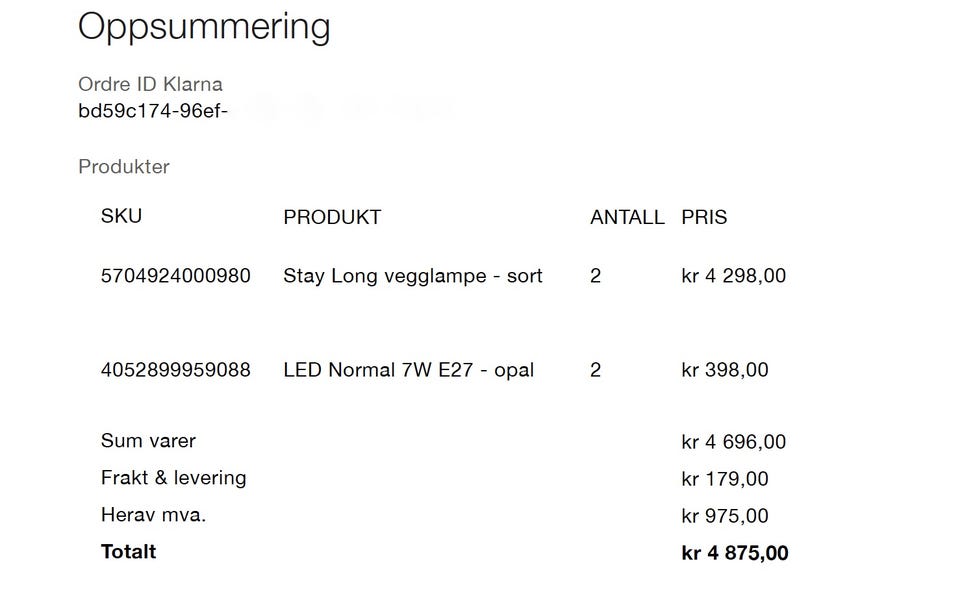
Task: Click the price kr 4 298,00
Action: click(733, 276)
